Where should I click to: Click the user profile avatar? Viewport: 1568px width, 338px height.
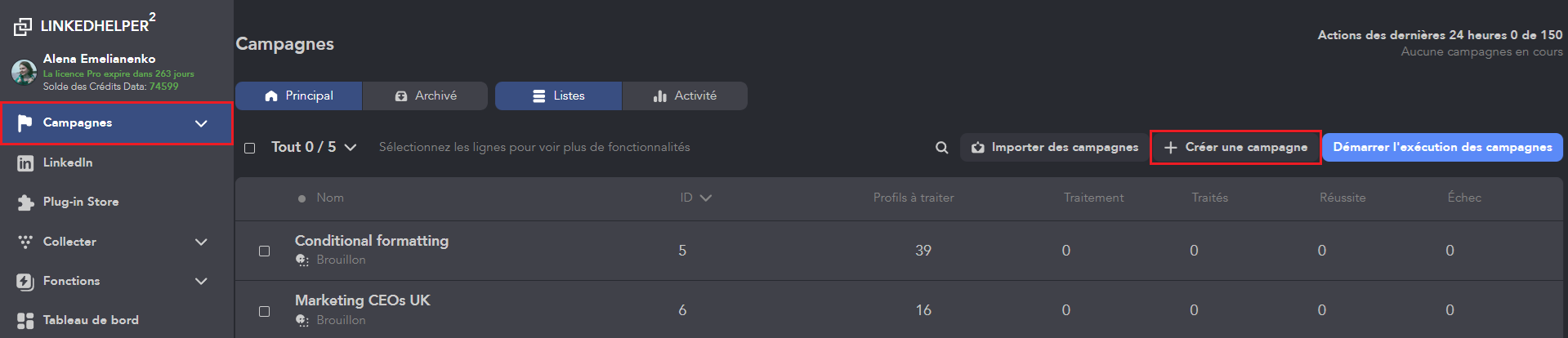pos(23,72)
